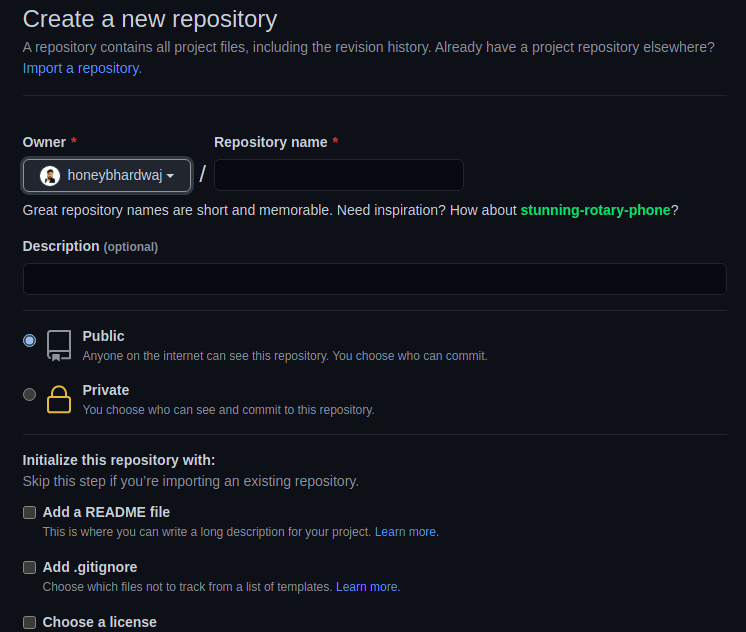Click the Create a new repository heading
746x632 pixels.
150,20
